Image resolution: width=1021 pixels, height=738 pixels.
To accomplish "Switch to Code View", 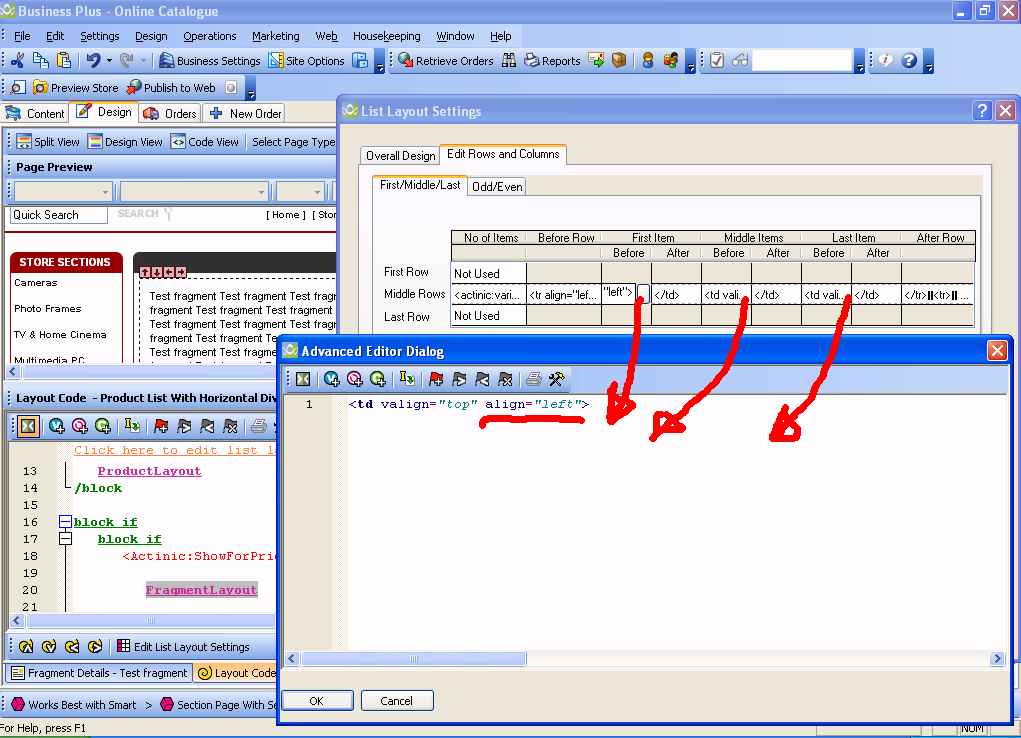I will click(x=205, y=142).
